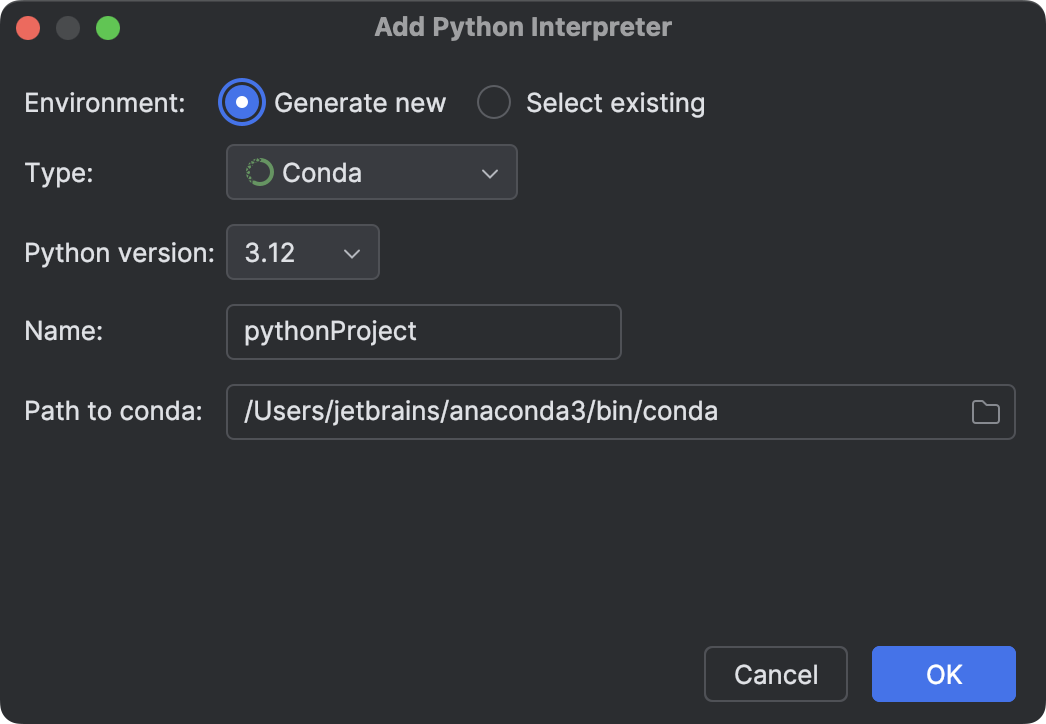Image resolution: width=1046 pixels, height=724 pixels.
Task: Cancel the Add Python Interpreter dialog
Action: pos(775,673)
